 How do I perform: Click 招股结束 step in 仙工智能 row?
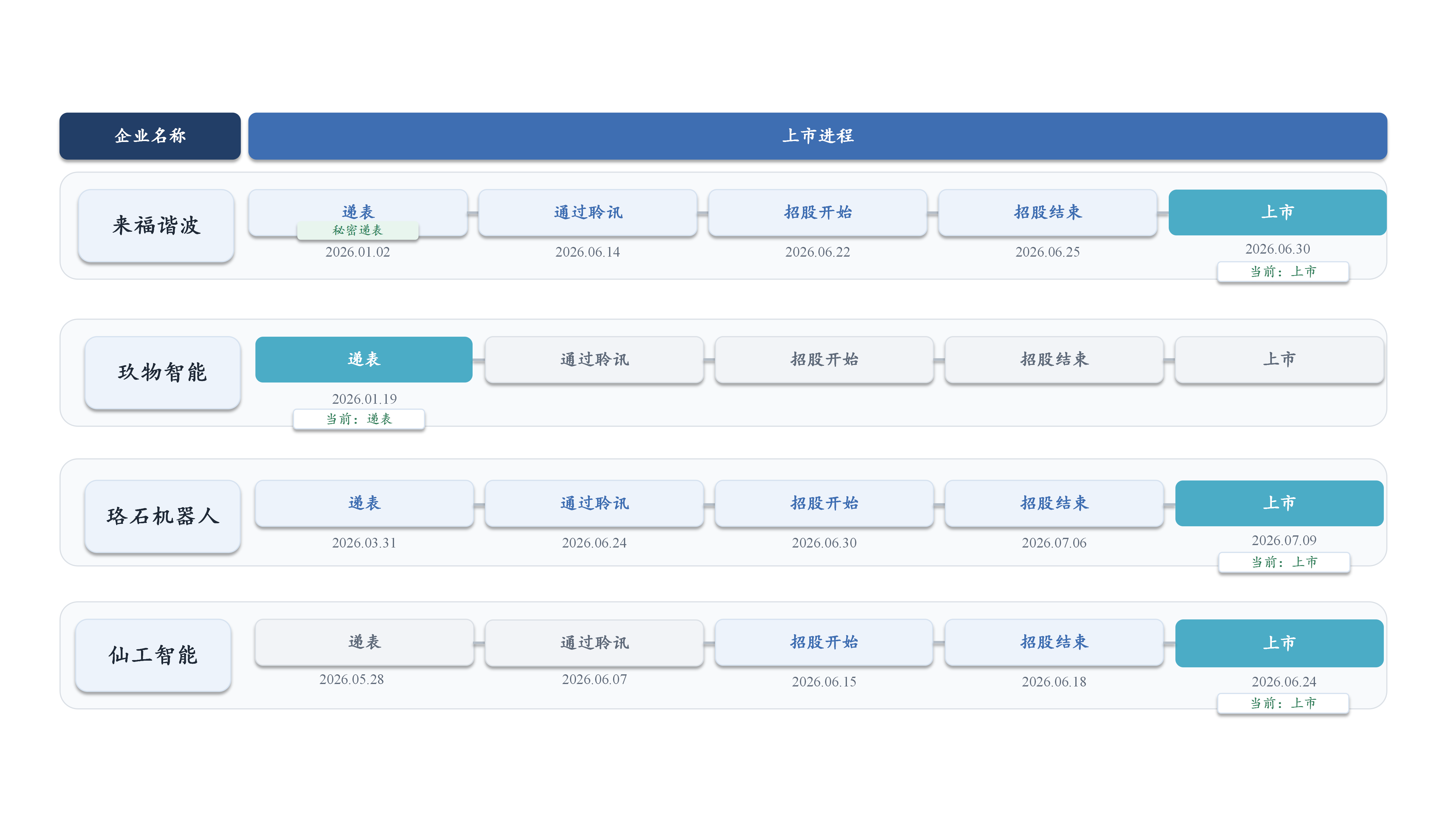click(x=1054, y=642)
